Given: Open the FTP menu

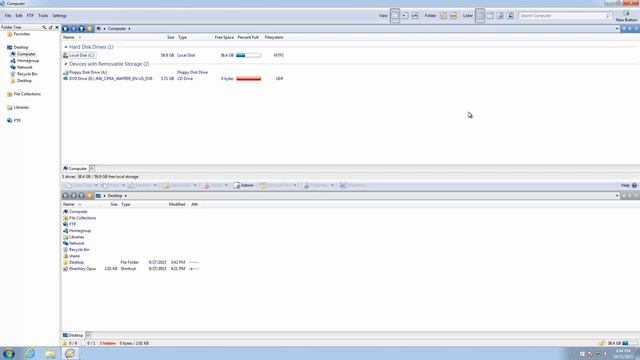Looking at the screenshot, I should click(x=30, y=16).
